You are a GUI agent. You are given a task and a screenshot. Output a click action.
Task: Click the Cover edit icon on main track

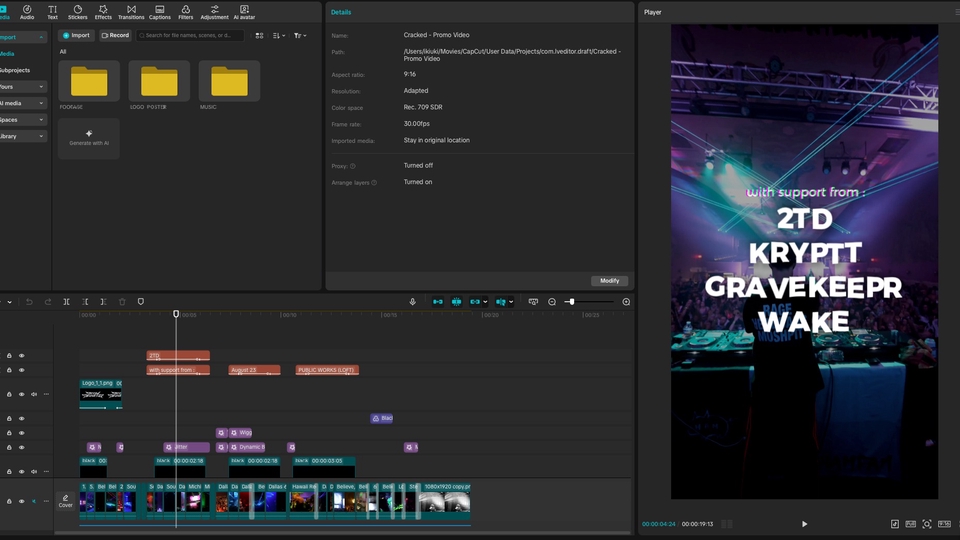pos(66,500)
